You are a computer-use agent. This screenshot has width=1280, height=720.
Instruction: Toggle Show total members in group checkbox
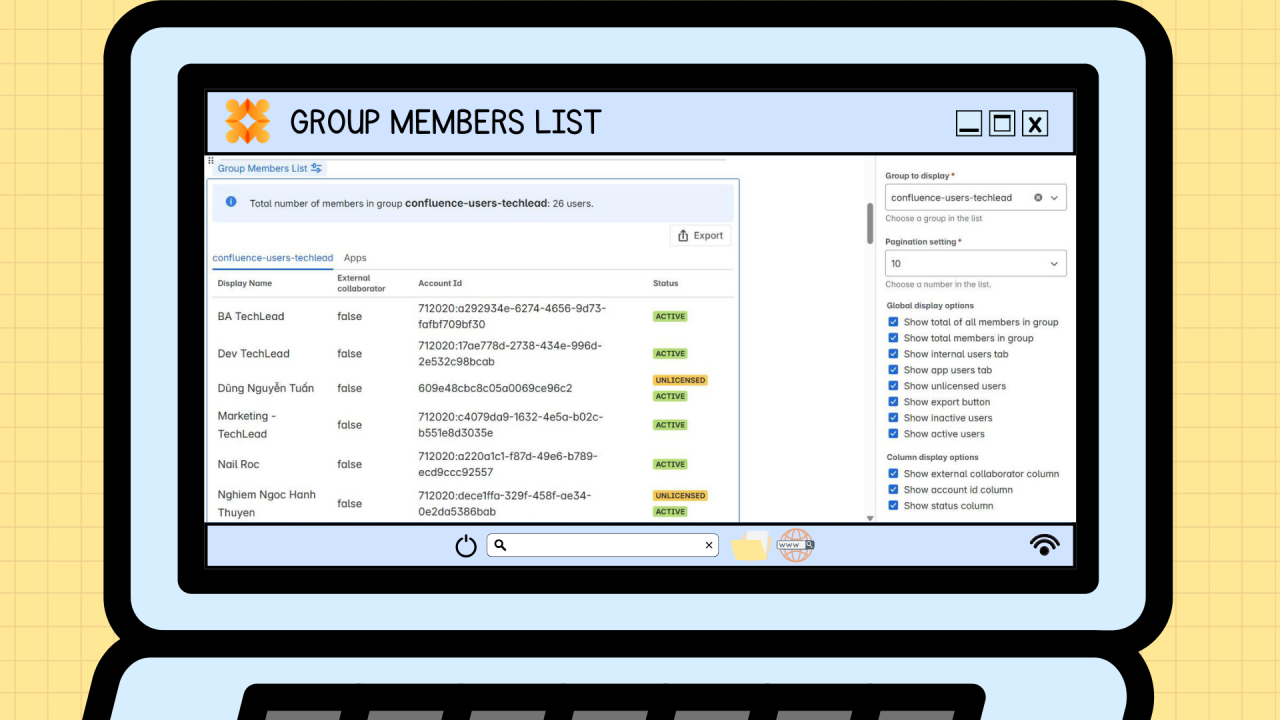(893, 338)
